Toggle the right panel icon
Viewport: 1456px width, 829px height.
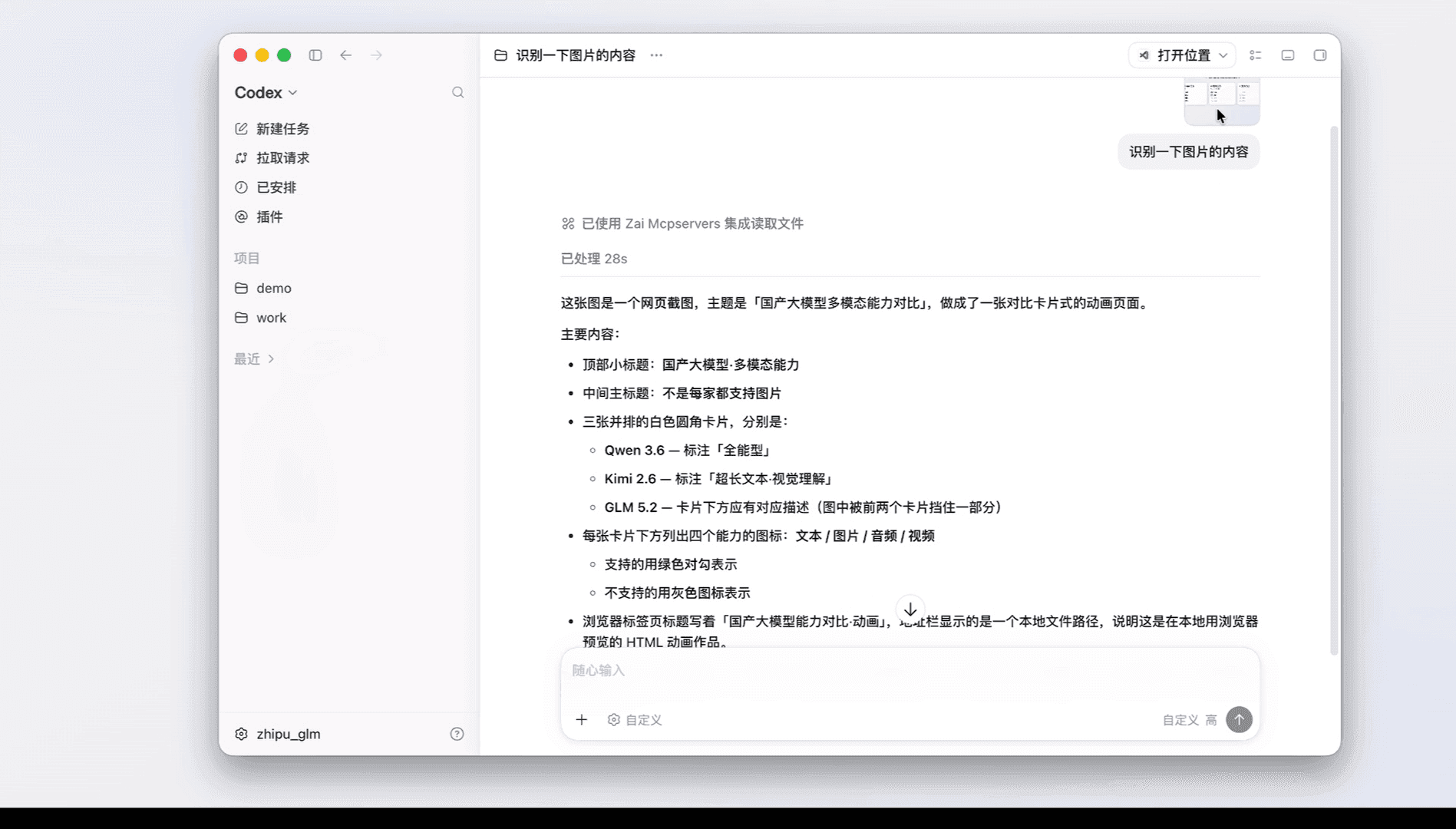coord(1320,55)
